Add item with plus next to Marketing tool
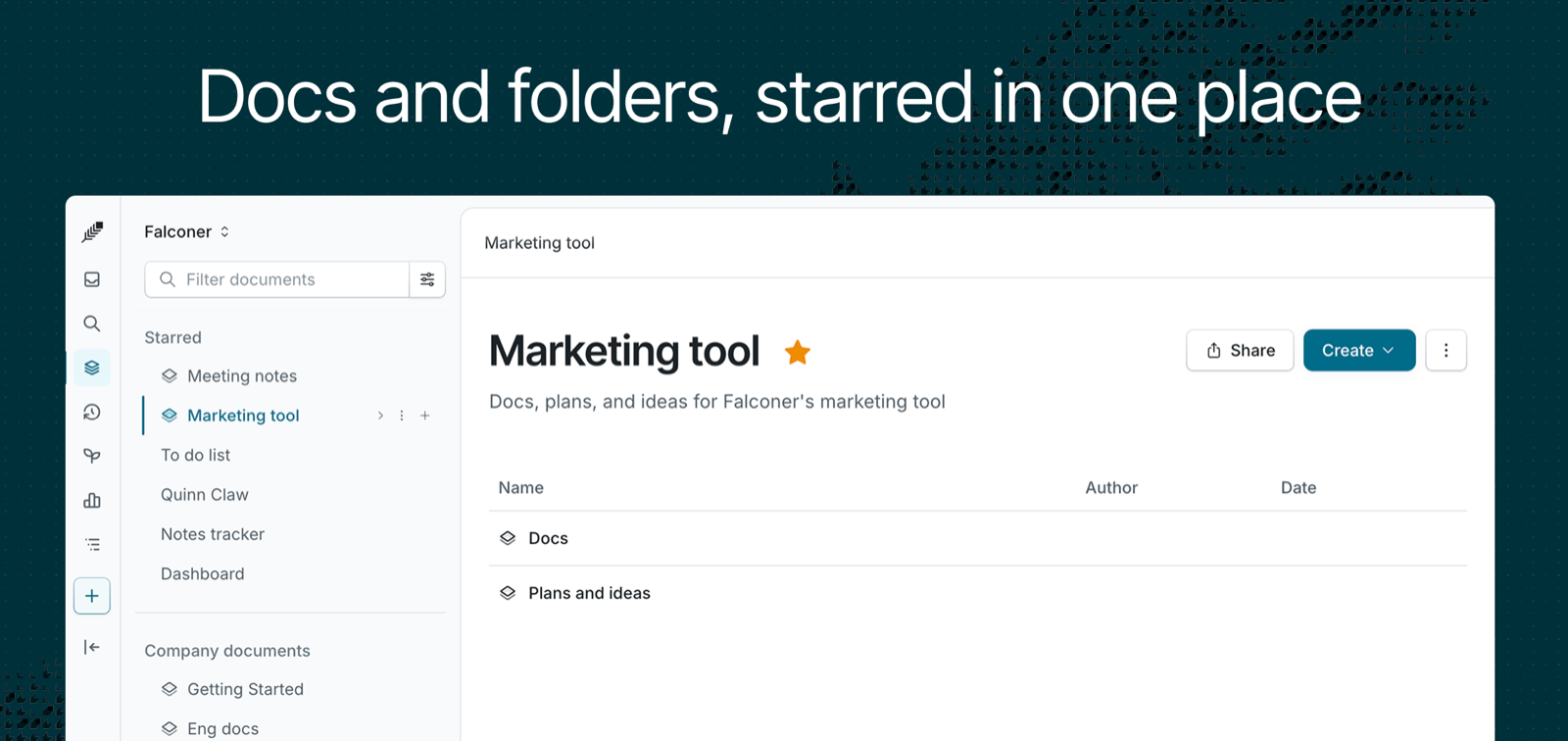This screenshot has width=1568, height=741. pos(425,416)
